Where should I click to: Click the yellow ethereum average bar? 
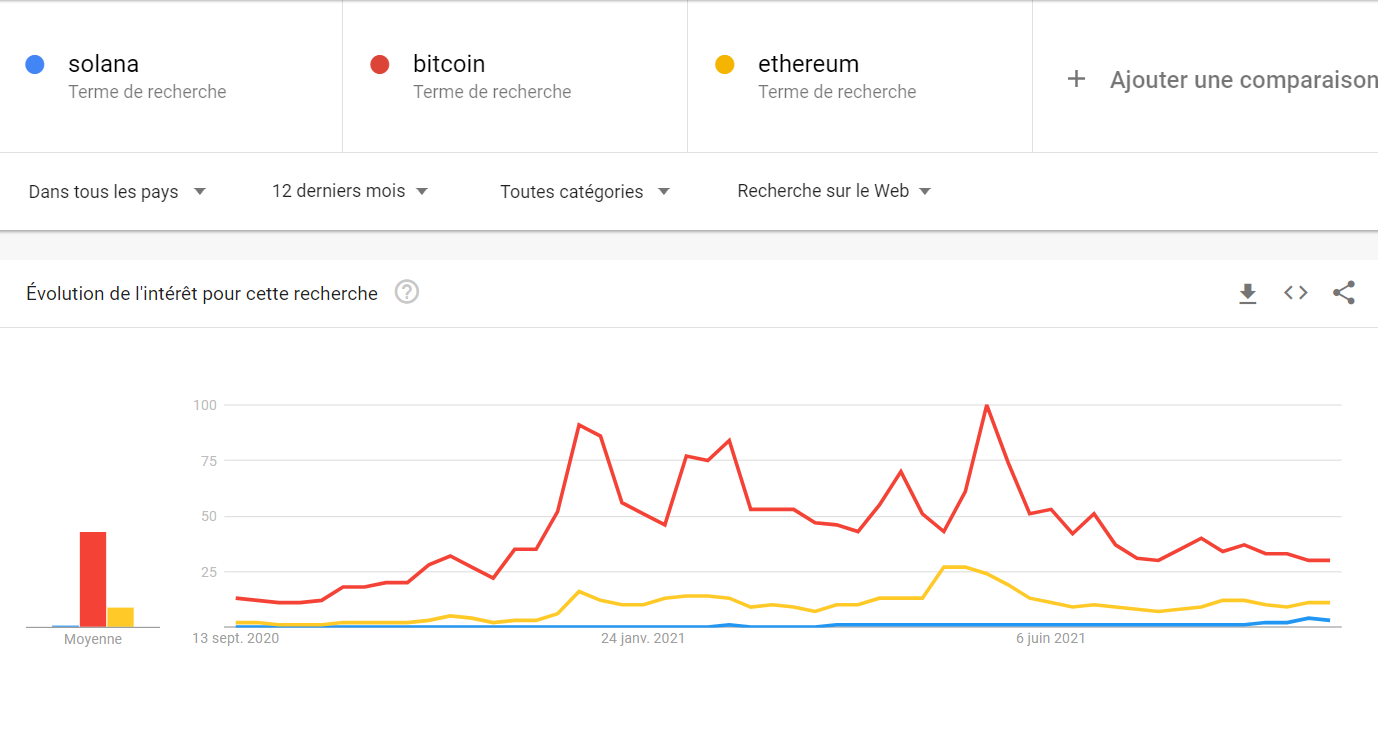pyautogui.click(x=121, y=617)
